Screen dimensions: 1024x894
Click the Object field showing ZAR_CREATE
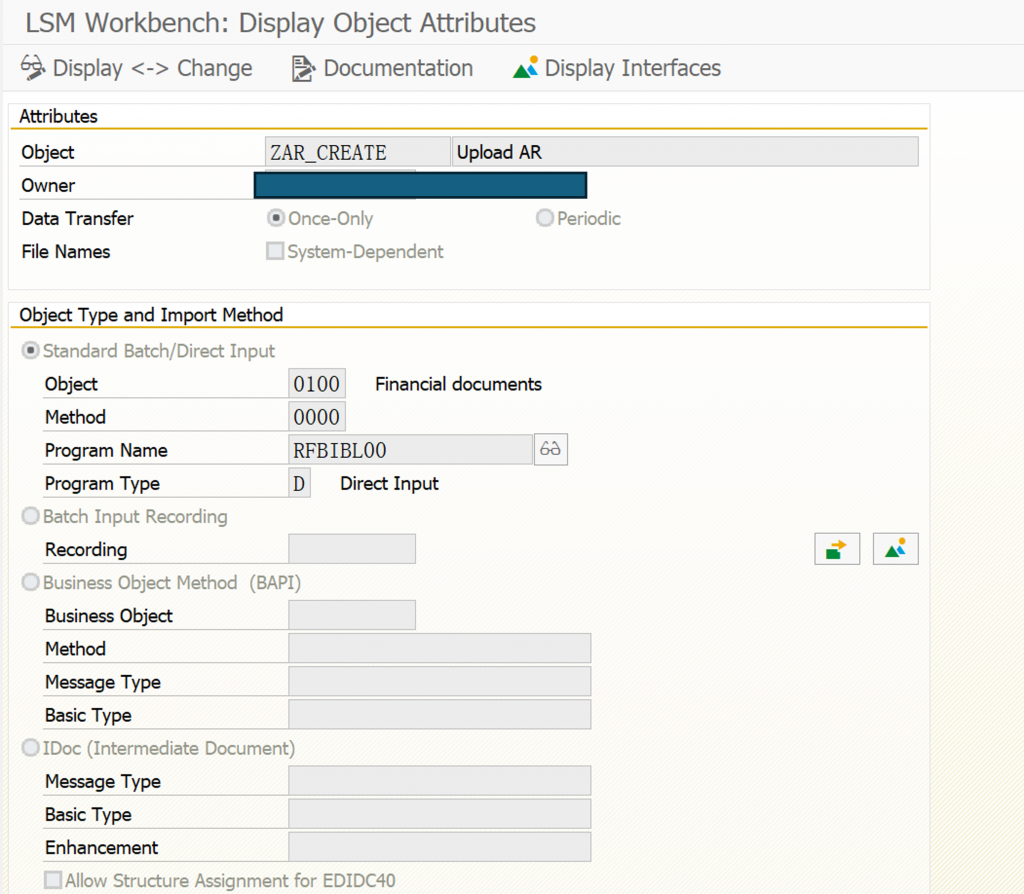tap(357, 152)
